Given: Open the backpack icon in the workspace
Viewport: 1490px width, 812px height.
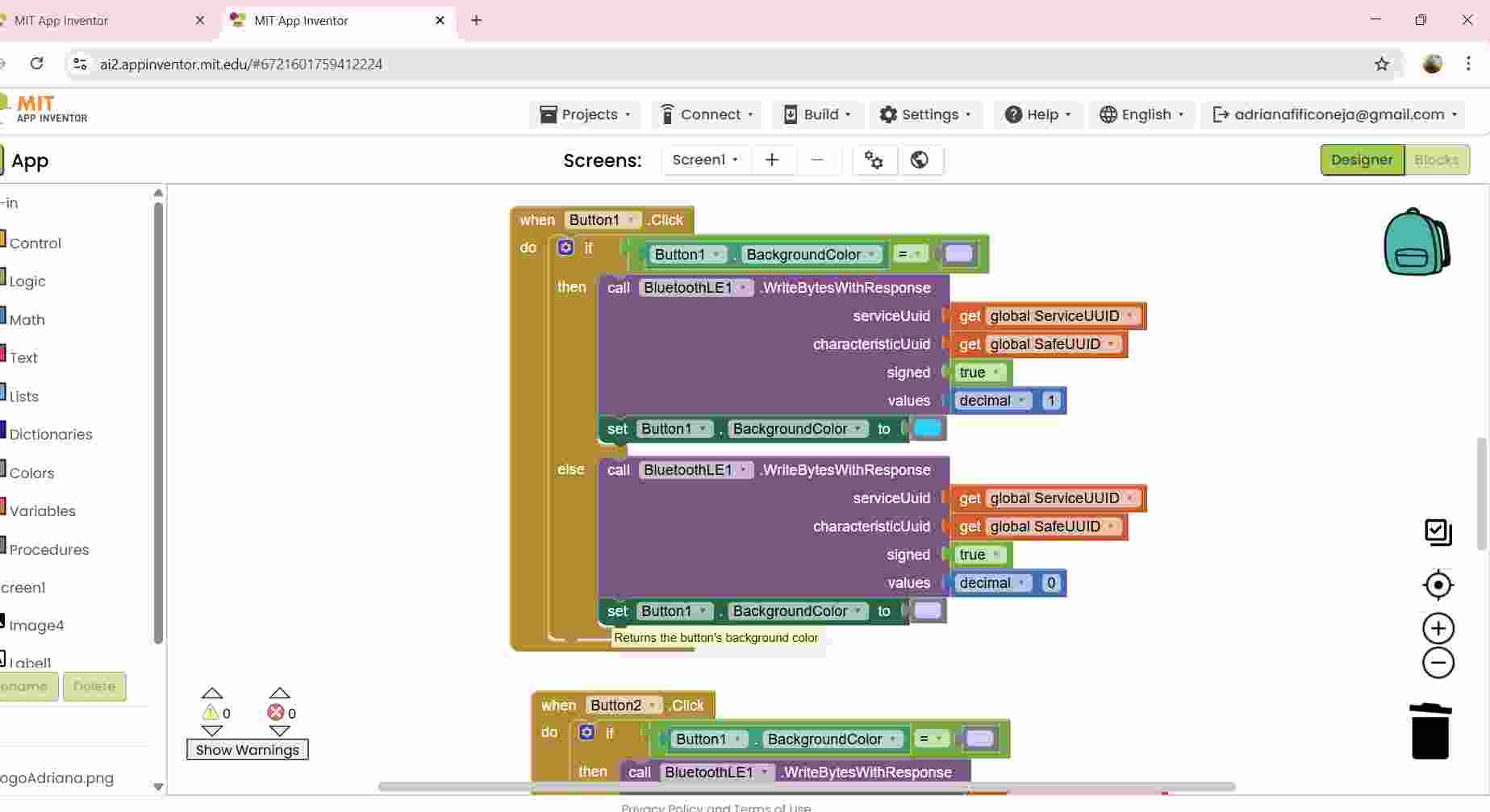Looking at the screenshot, I should click(1417, 242).
